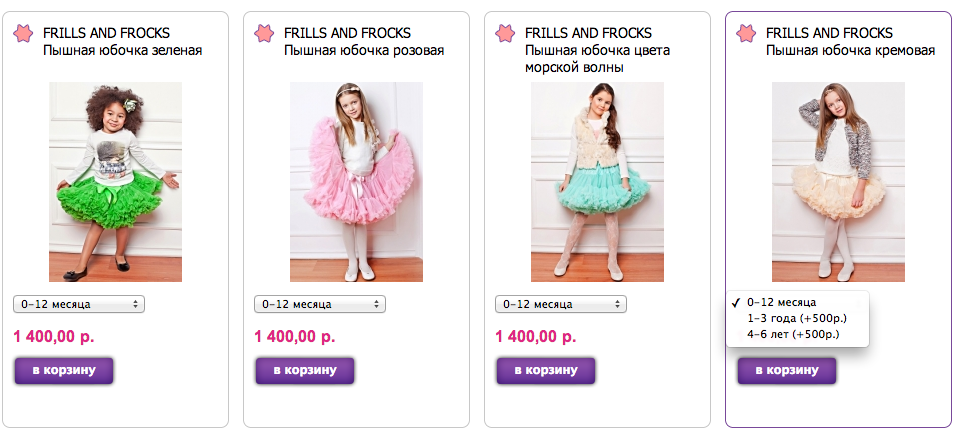
Task: Click в корзину under sea-wave skirt
Action: [x=546, y=370]
